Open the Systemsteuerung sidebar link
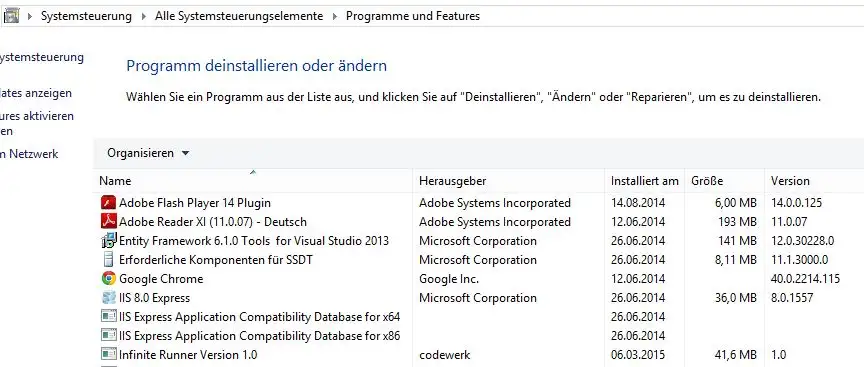The width and height of the screenshot is (864, 367). click(x=41, y=57)
